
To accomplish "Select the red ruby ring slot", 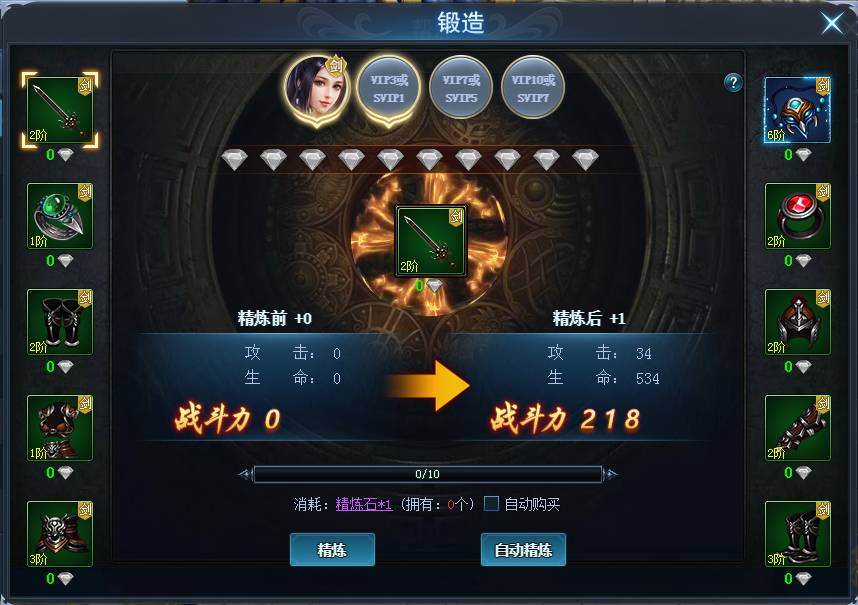I will [x=797, y=216].
